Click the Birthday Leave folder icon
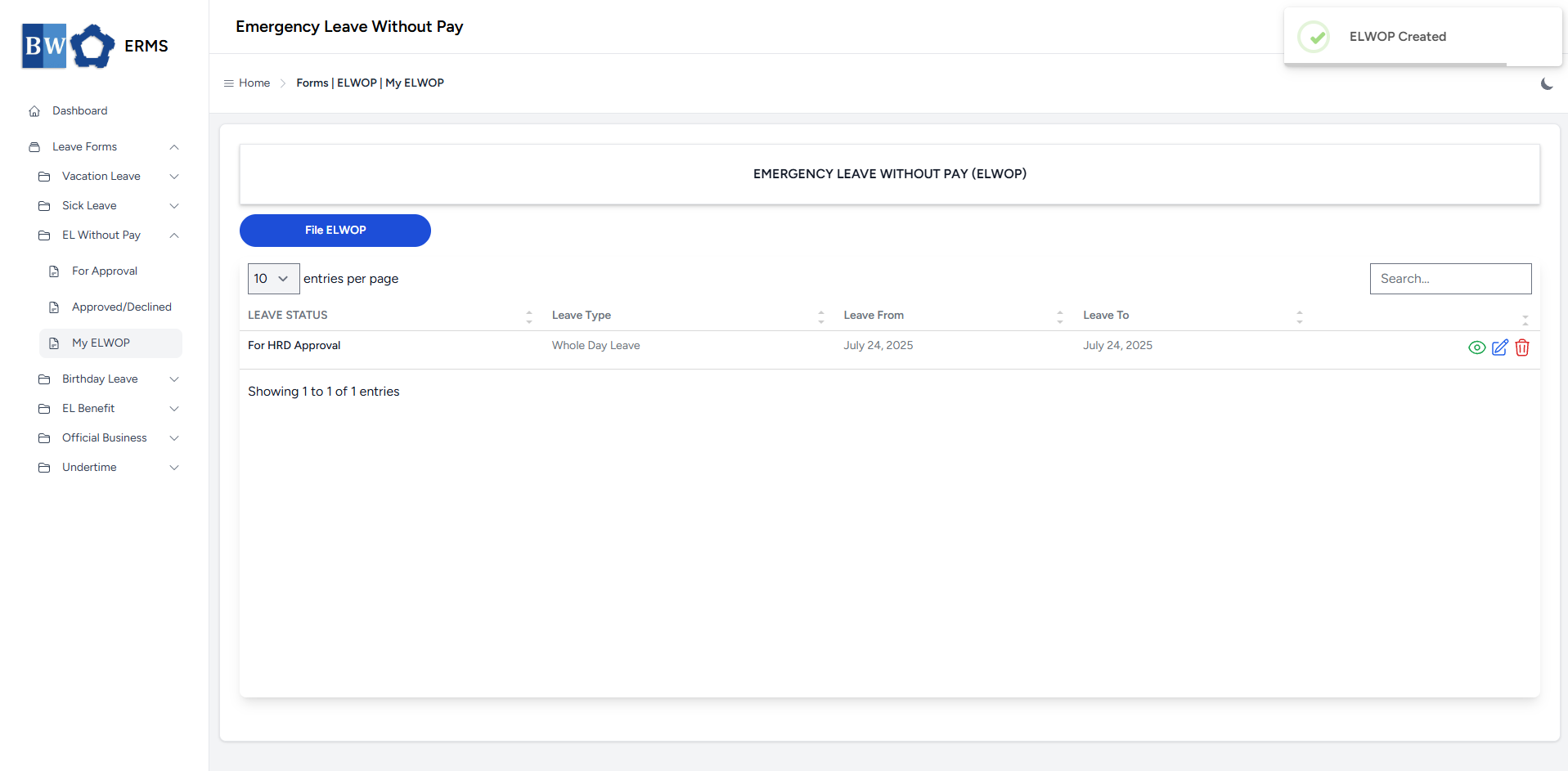The image size is (1568, 771). tap(44, 379)
